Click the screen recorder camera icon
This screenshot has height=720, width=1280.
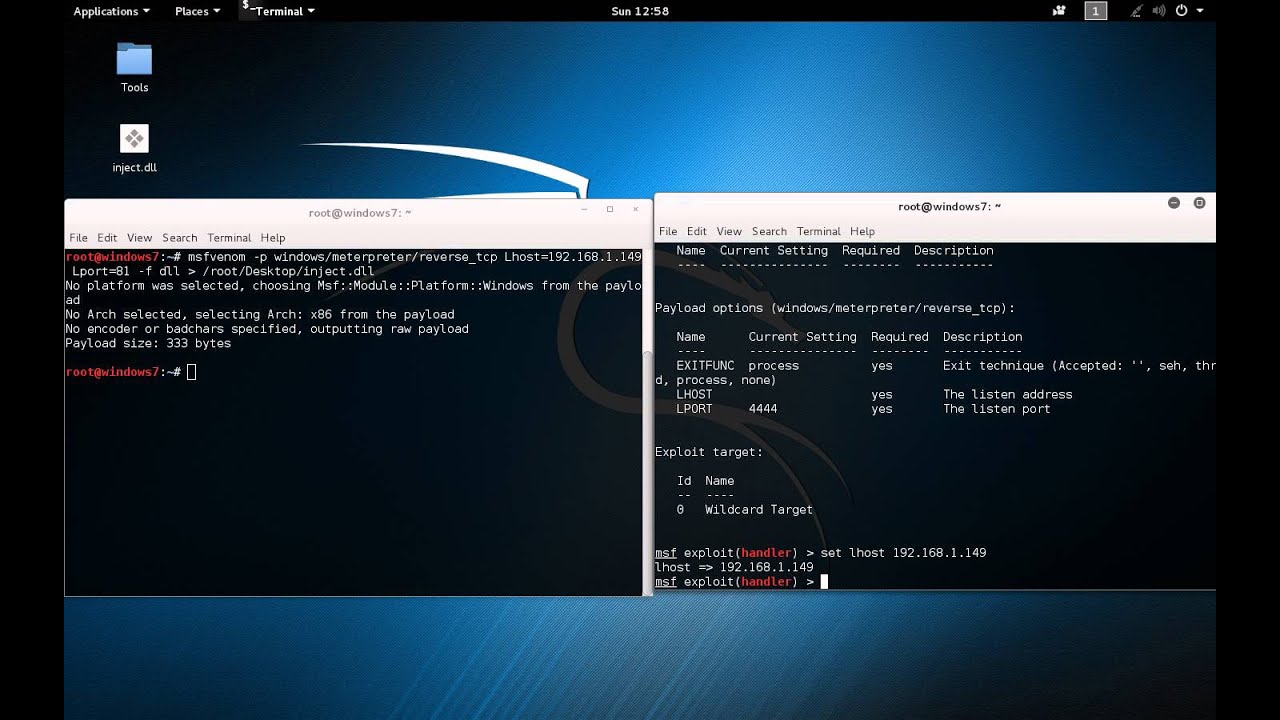(x=1059, y=11)
